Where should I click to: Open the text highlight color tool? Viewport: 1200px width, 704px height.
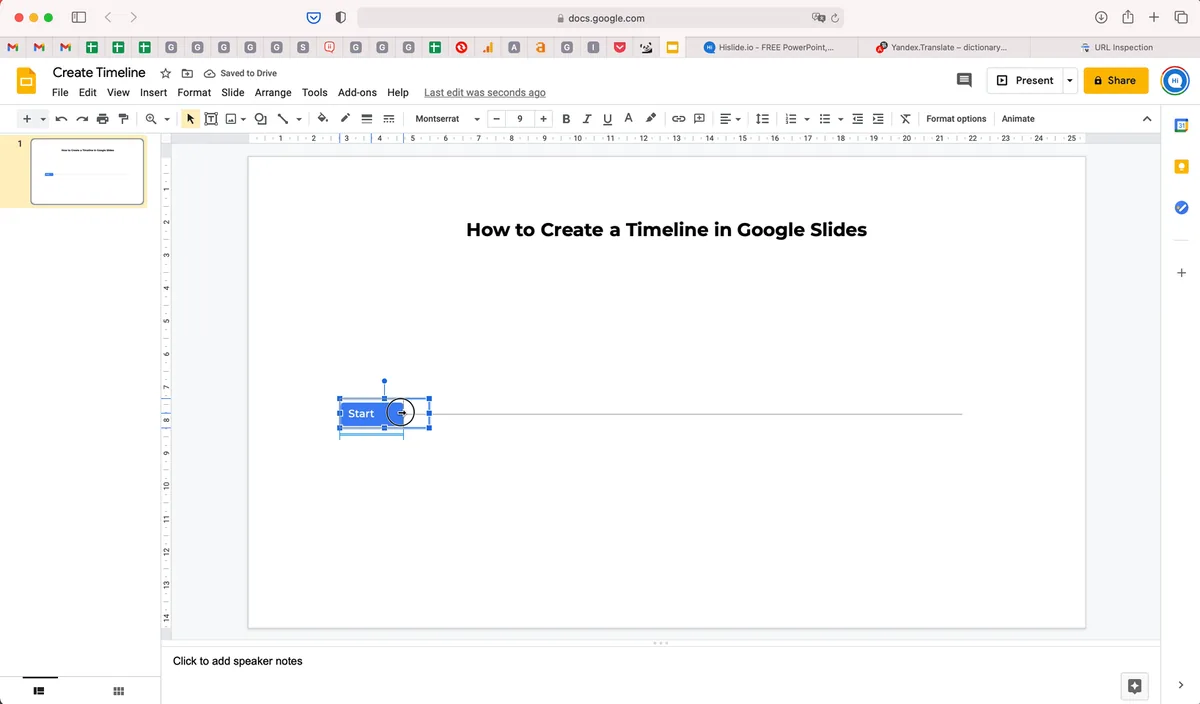[x=651, y=119]
